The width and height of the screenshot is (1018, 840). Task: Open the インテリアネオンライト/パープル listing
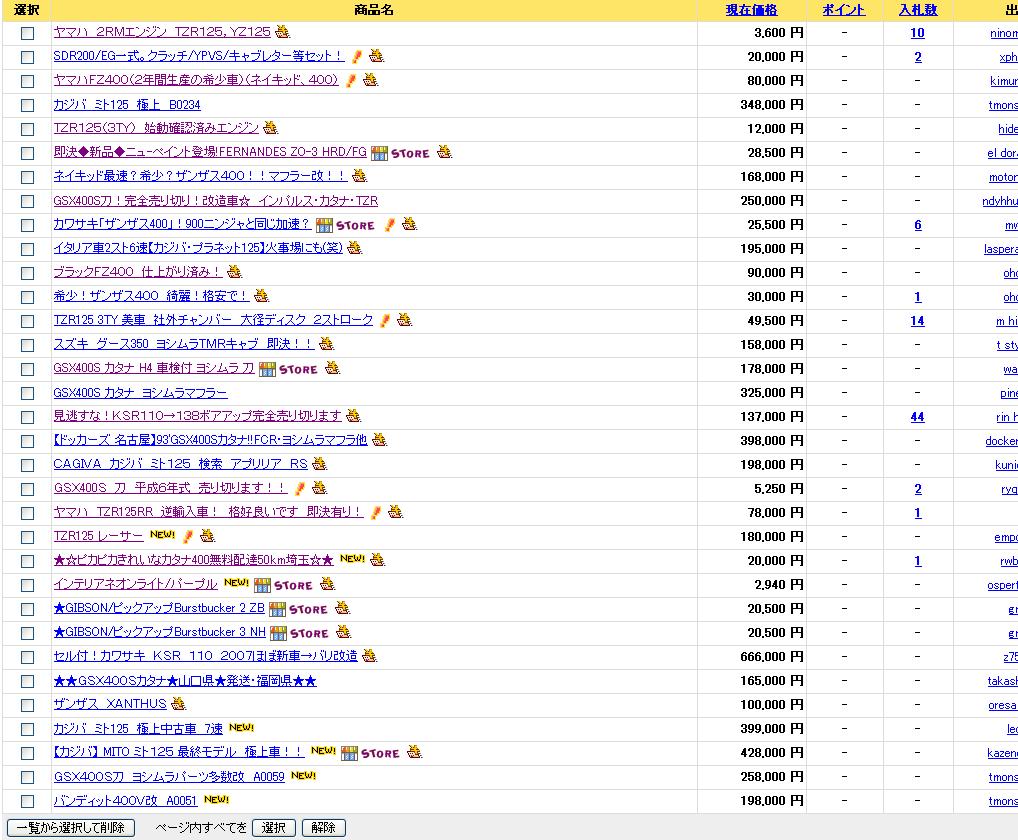pyautogui.click(x=135, y=584)
